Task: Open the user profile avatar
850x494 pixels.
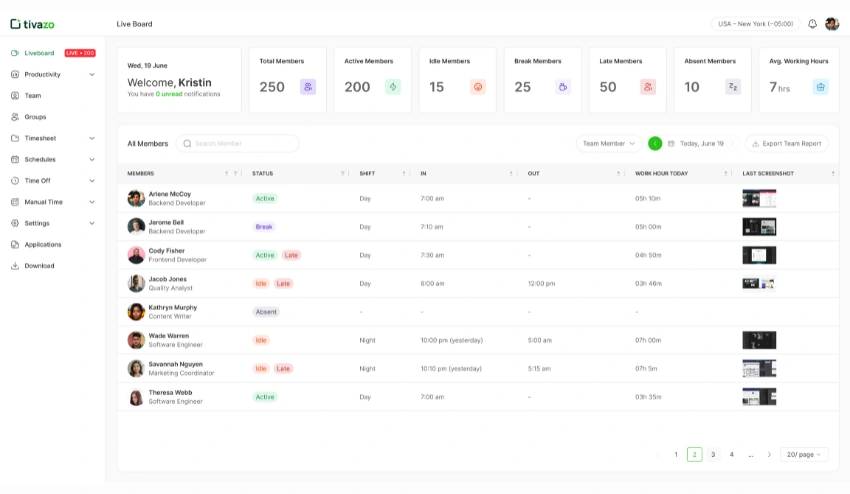Action: pyautogui.click(x=832, y=24)
